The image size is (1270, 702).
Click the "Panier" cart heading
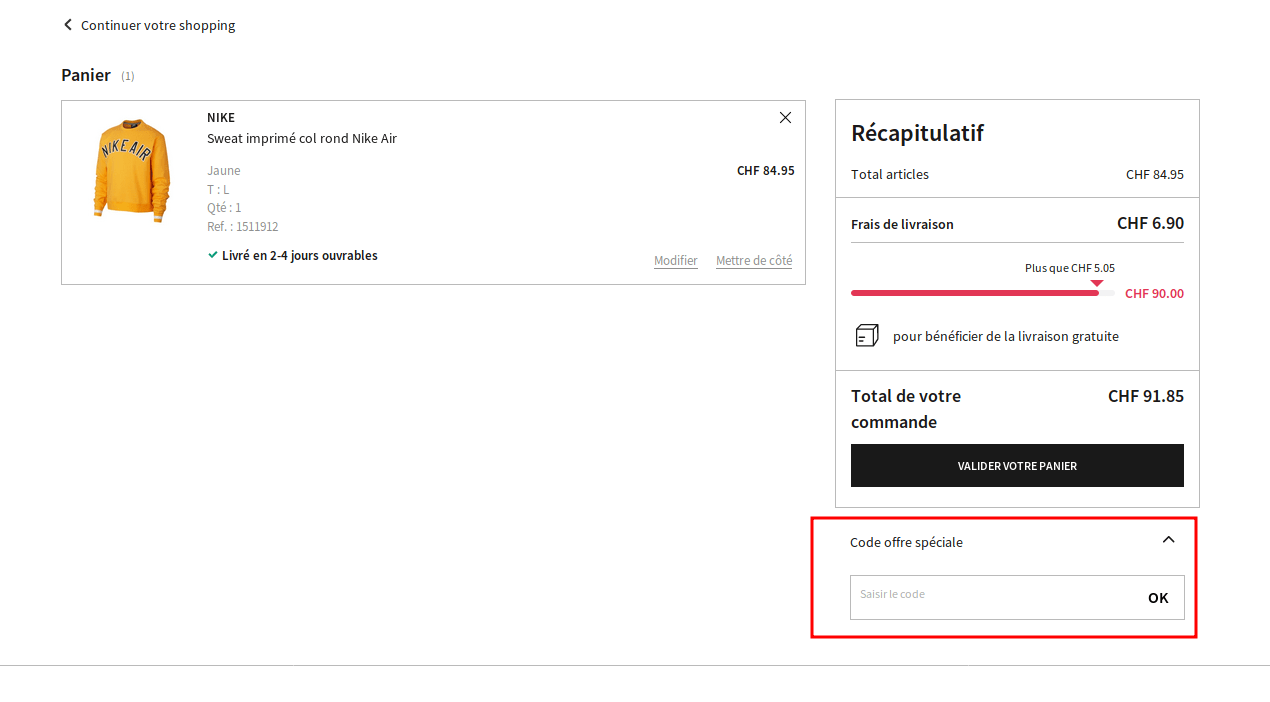pyautogui.click(x=86, y=74)
